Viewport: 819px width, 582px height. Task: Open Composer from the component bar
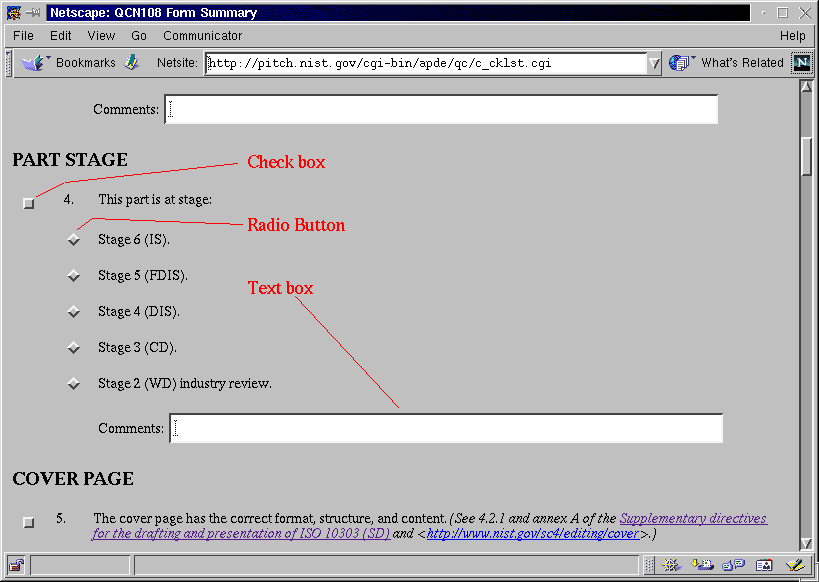coord(795,566)
